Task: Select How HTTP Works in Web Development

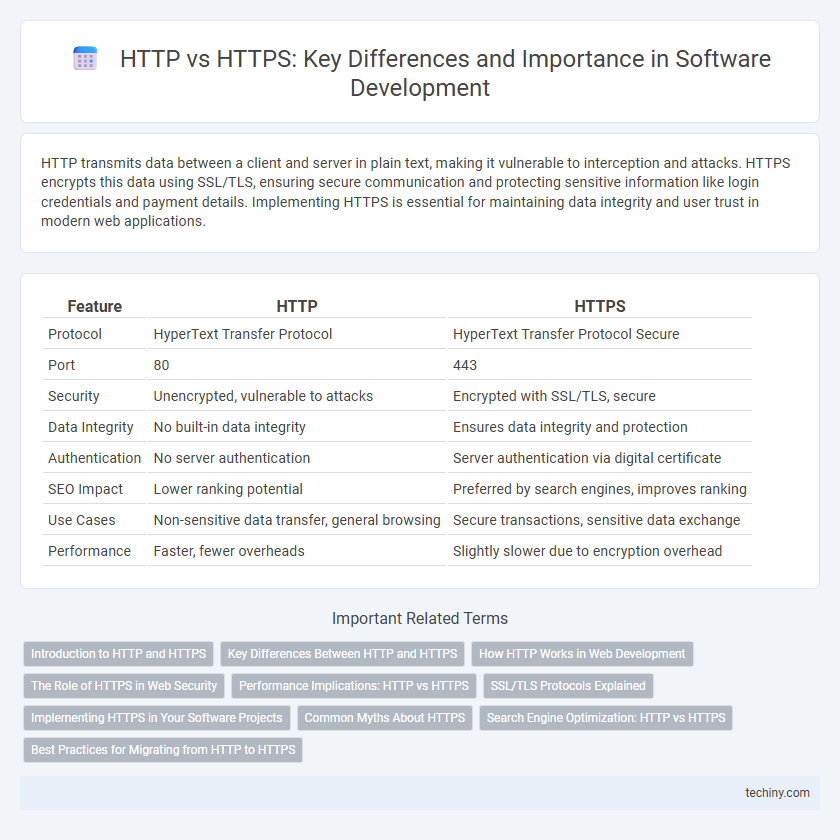Action: click(x=582, y=654)
